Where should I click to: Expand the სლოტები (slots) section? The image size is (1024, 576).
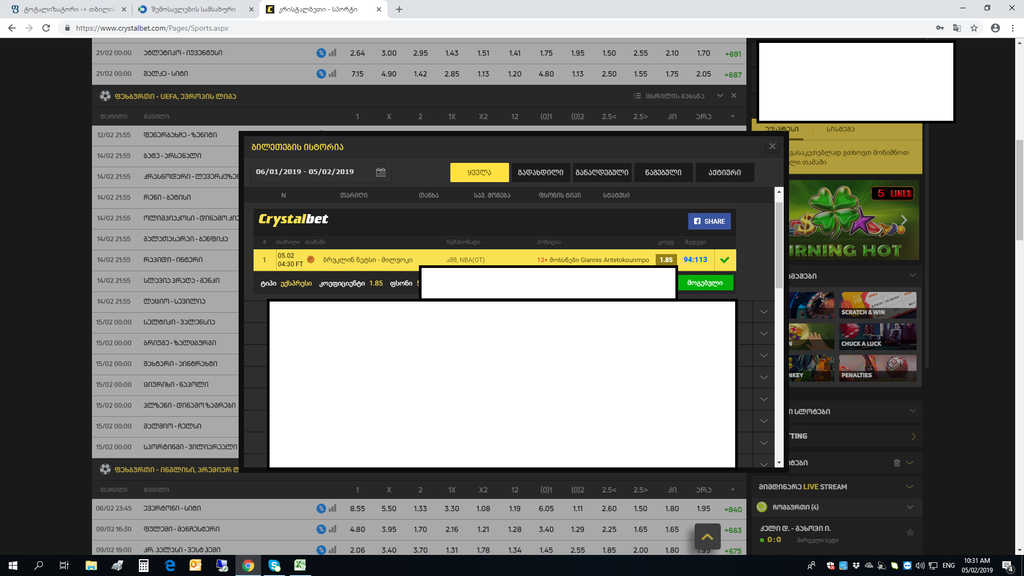pos(912,411)
